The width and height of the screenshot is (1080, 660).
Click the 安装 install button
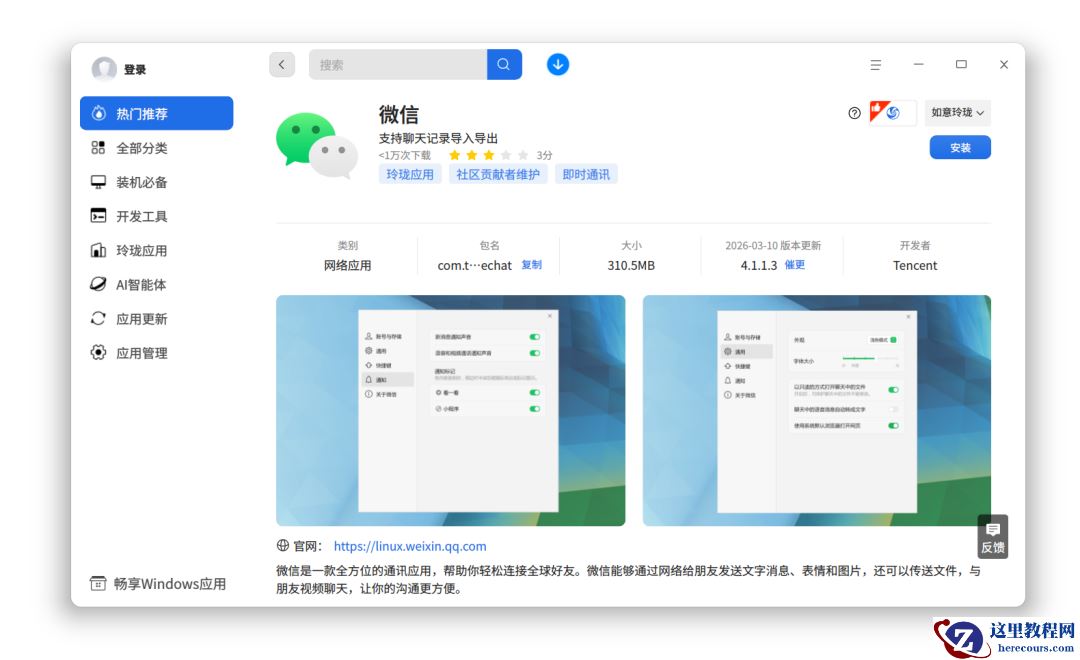[x=959, y=147]
